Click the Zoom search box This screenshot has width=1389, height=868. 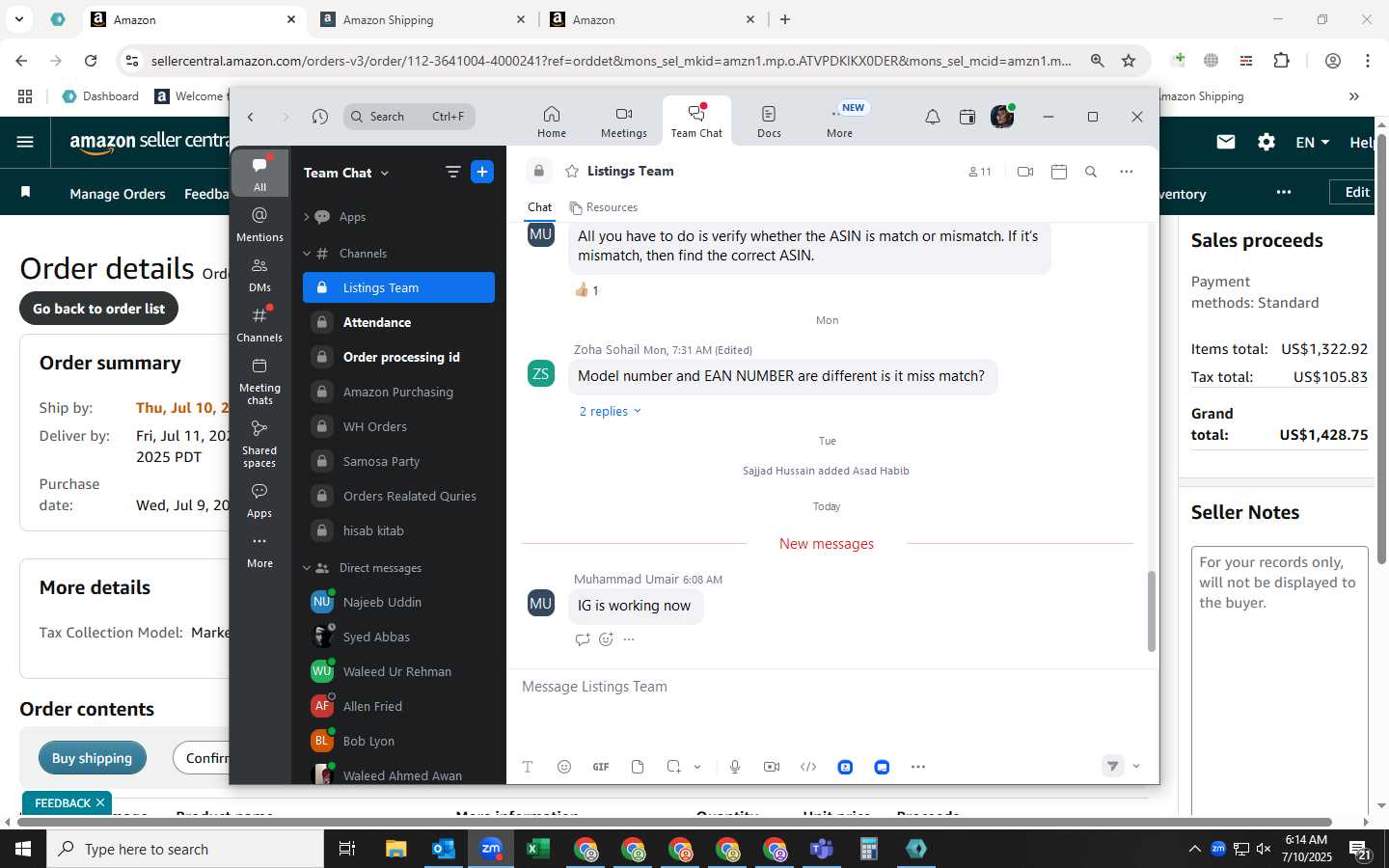click(x=409, y=117)
